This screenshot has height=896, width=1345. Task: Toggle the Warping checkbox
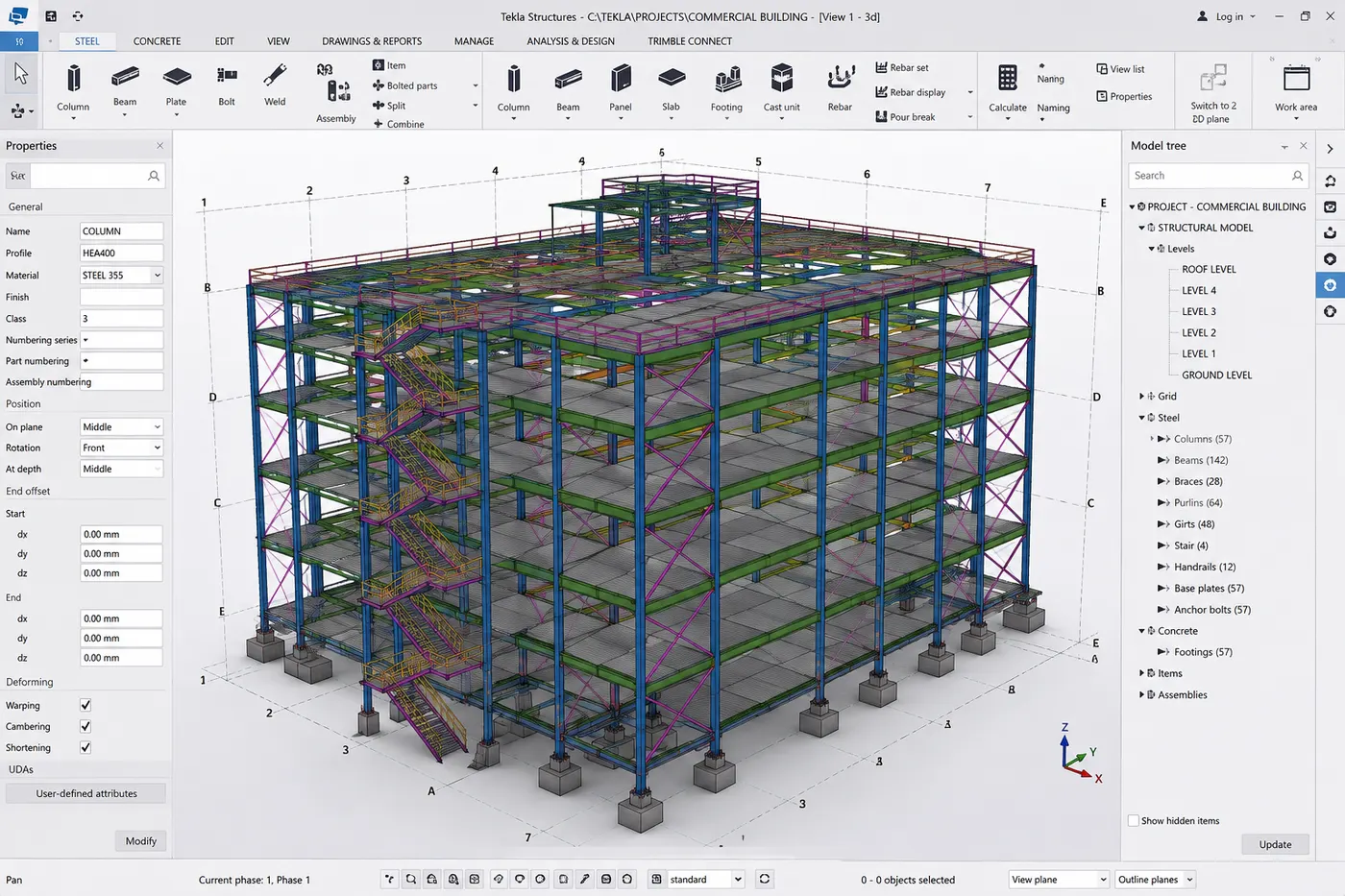pyautogui.click(x=86, y=705)
